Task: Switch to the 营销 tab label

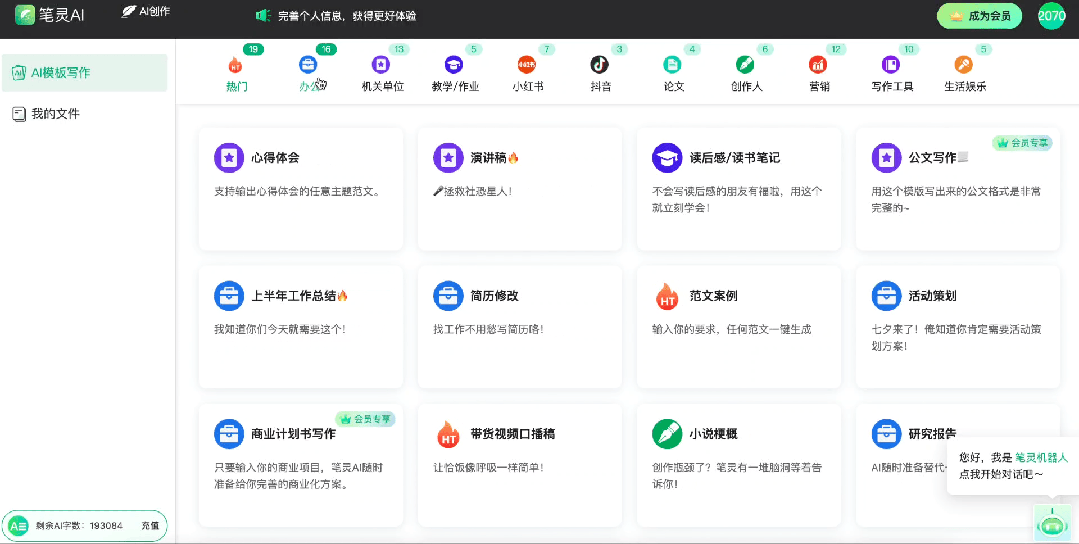Action: tap(819, 87)
